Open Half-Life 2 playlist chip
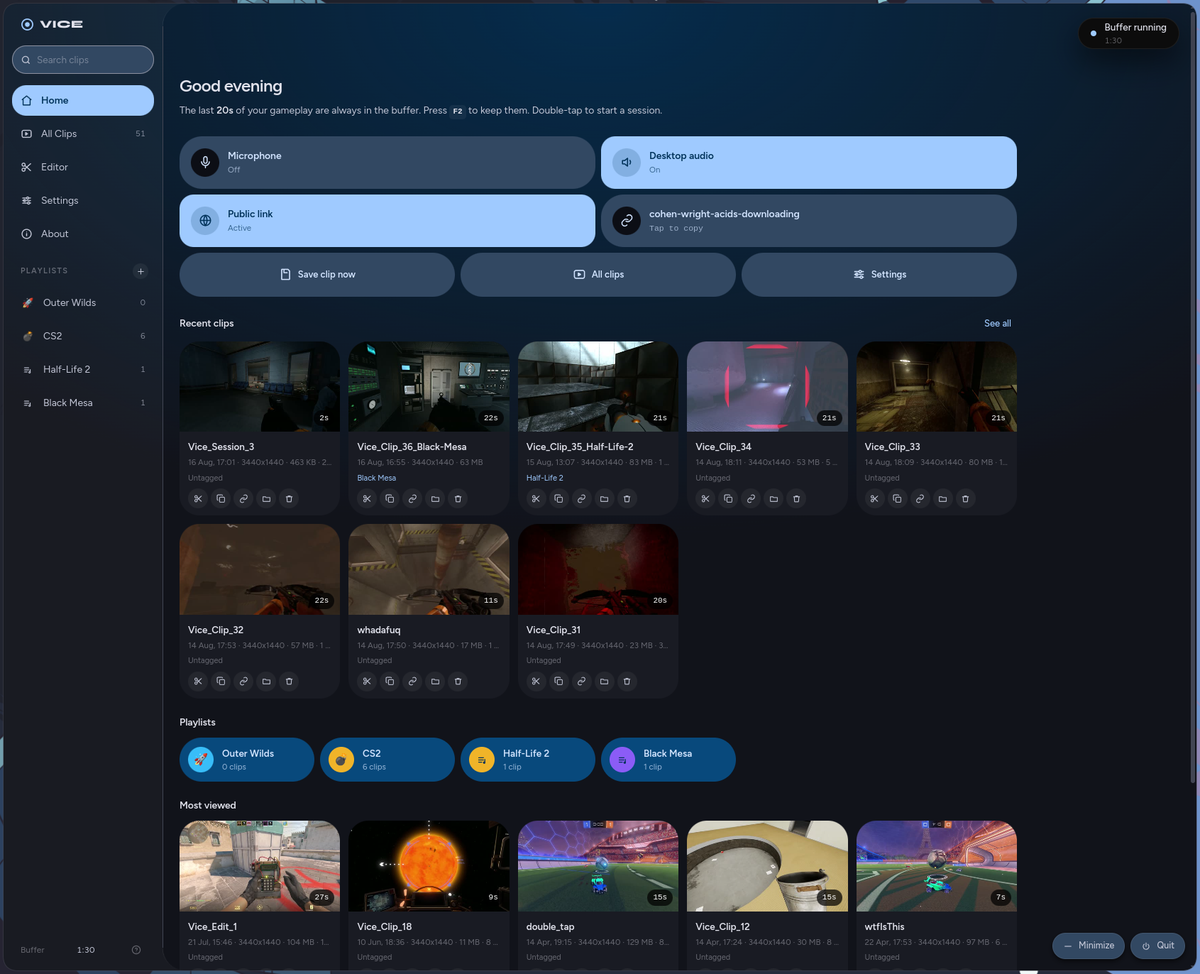The width and height of the screenshot is (1200, 974). coord(528,760)
